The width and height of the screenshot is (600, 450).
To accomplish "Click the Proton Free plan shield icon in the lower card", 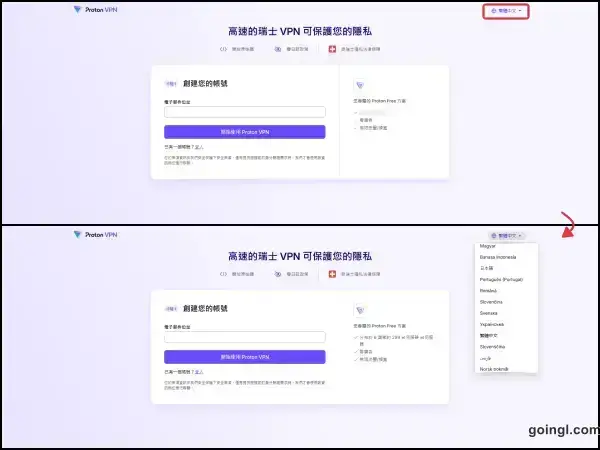I will pyautogui.click(x=359, y=311).
